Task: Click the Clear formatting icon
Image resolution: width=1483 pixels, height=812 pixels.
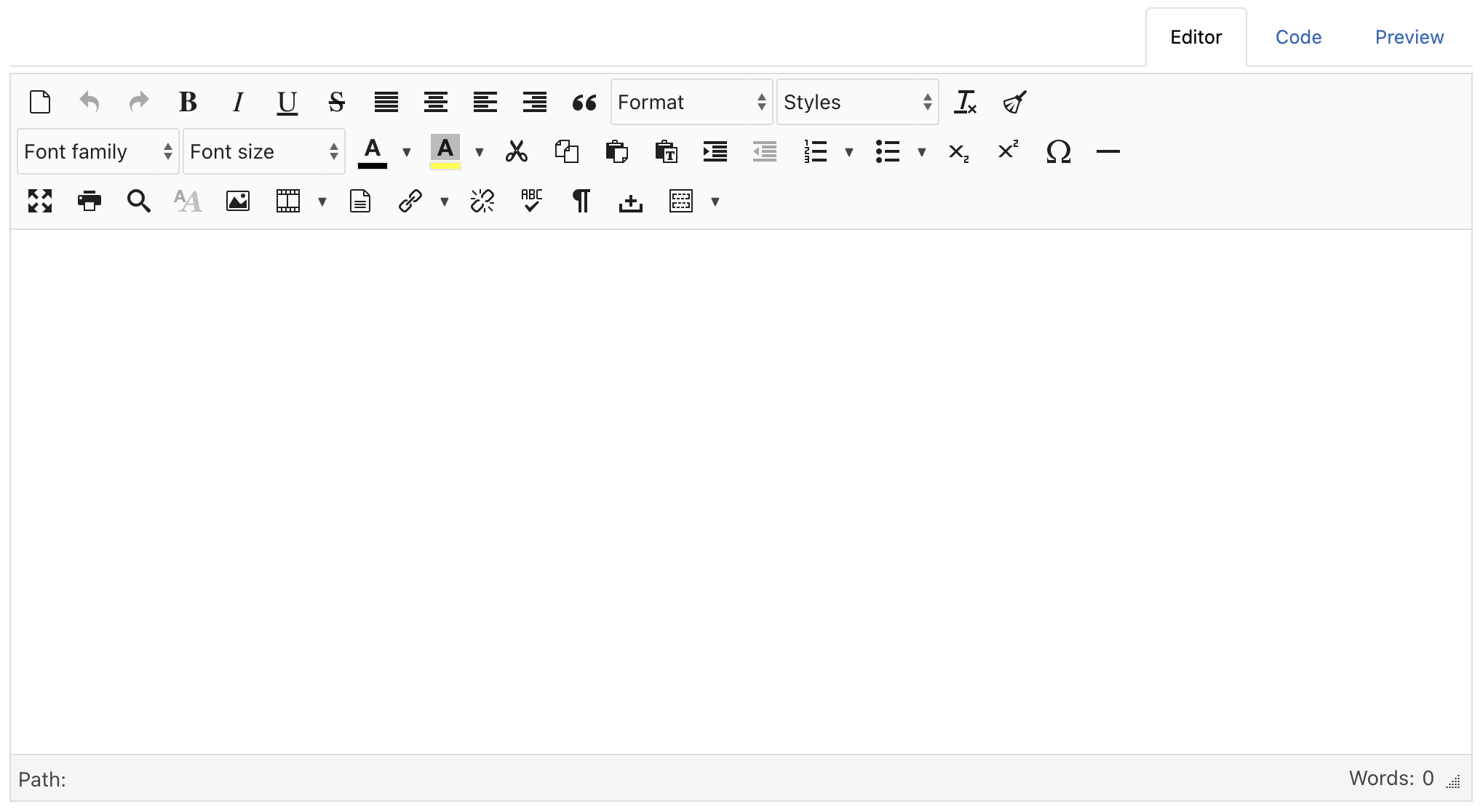Action: click(965, 103)
